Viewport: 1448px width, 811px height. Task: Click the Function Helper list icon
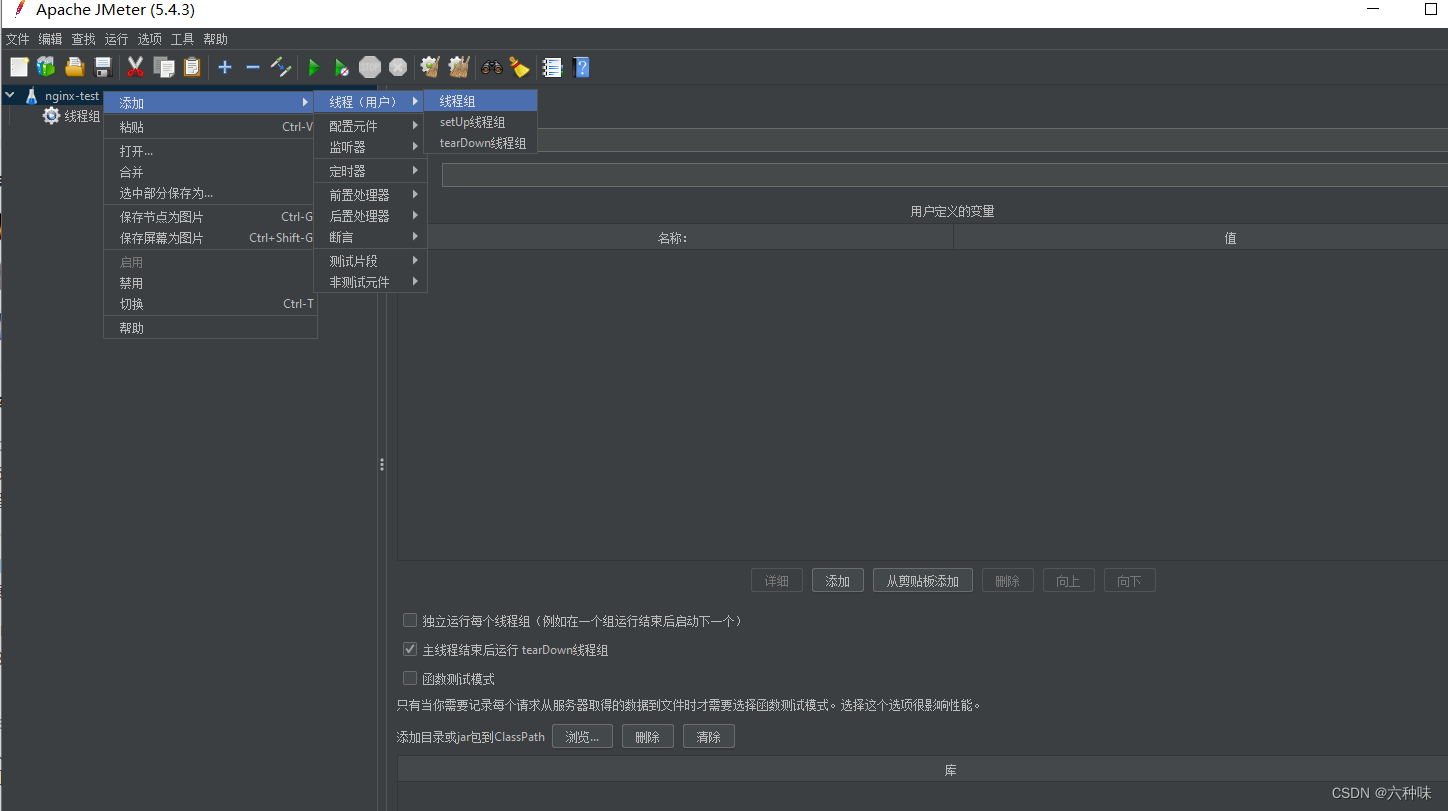coord(552,67)
